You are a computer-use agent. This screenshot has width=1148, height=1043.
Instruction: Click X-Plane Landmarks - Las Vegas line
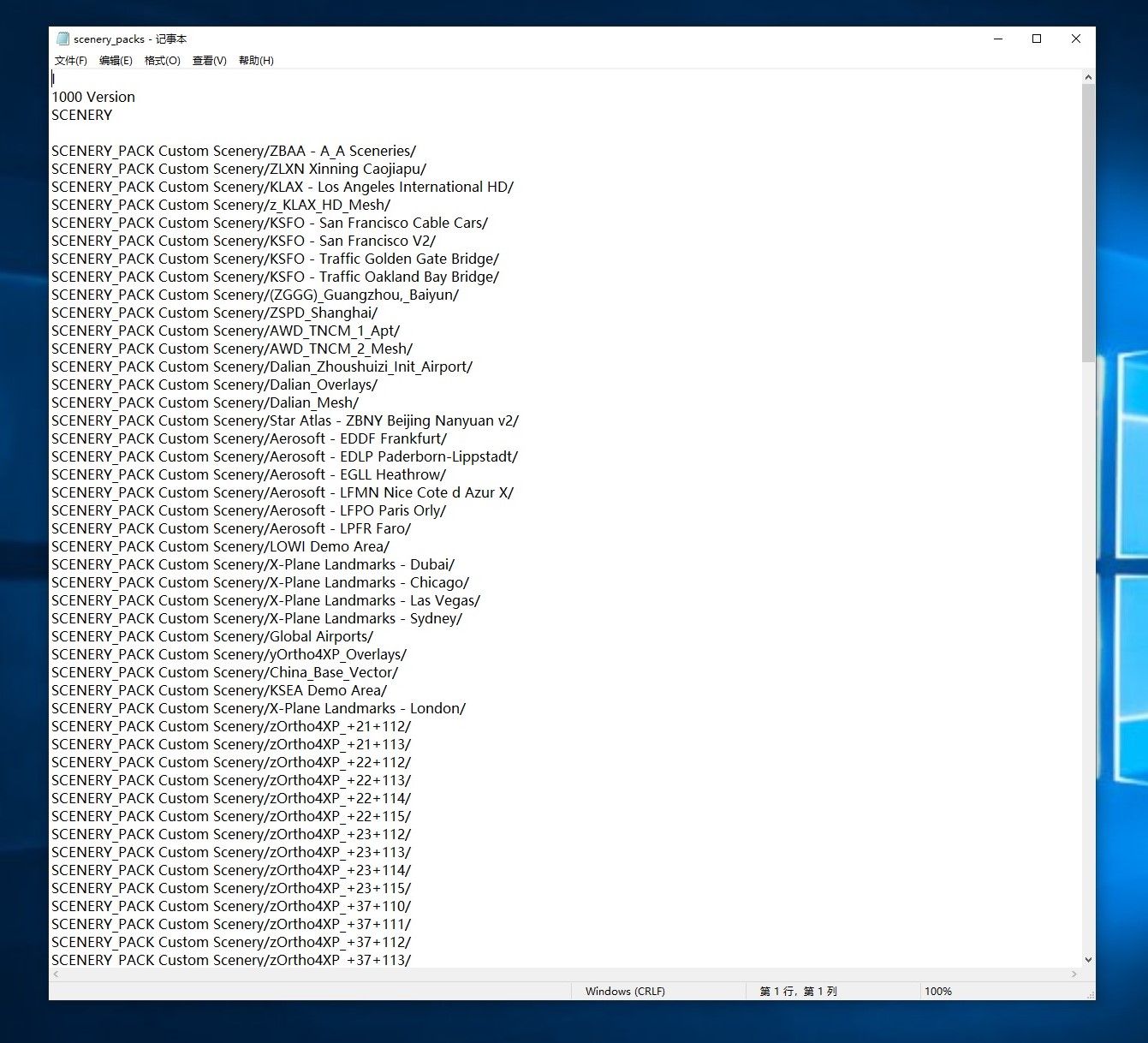pos(266,600)
